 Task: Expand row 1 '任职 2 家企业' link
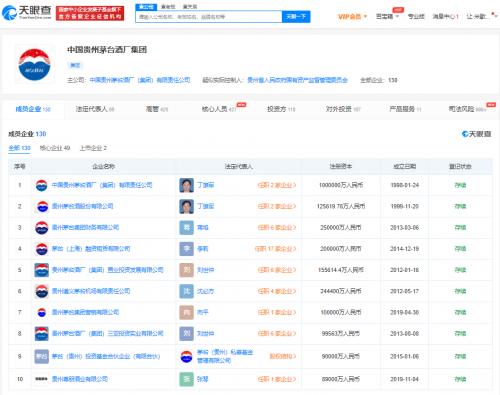click(277, 185)
